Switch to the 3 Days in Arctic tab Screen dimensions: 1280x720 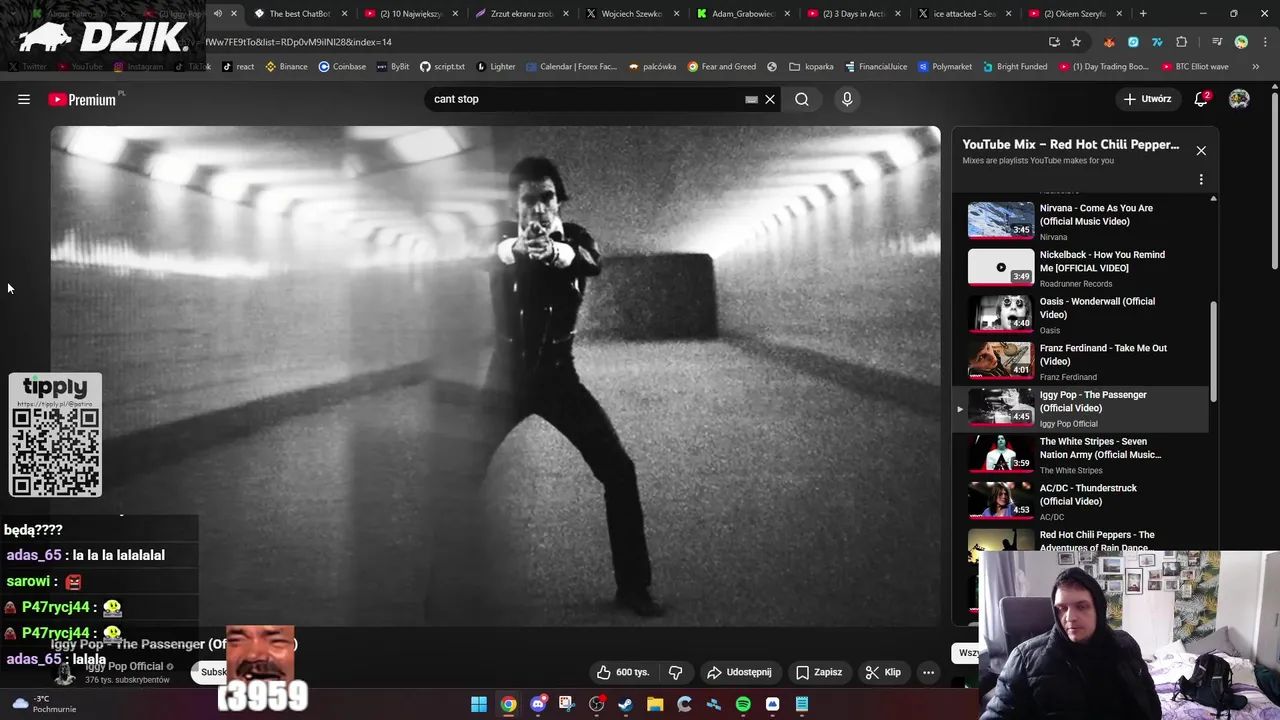click(x=852, y=14)
